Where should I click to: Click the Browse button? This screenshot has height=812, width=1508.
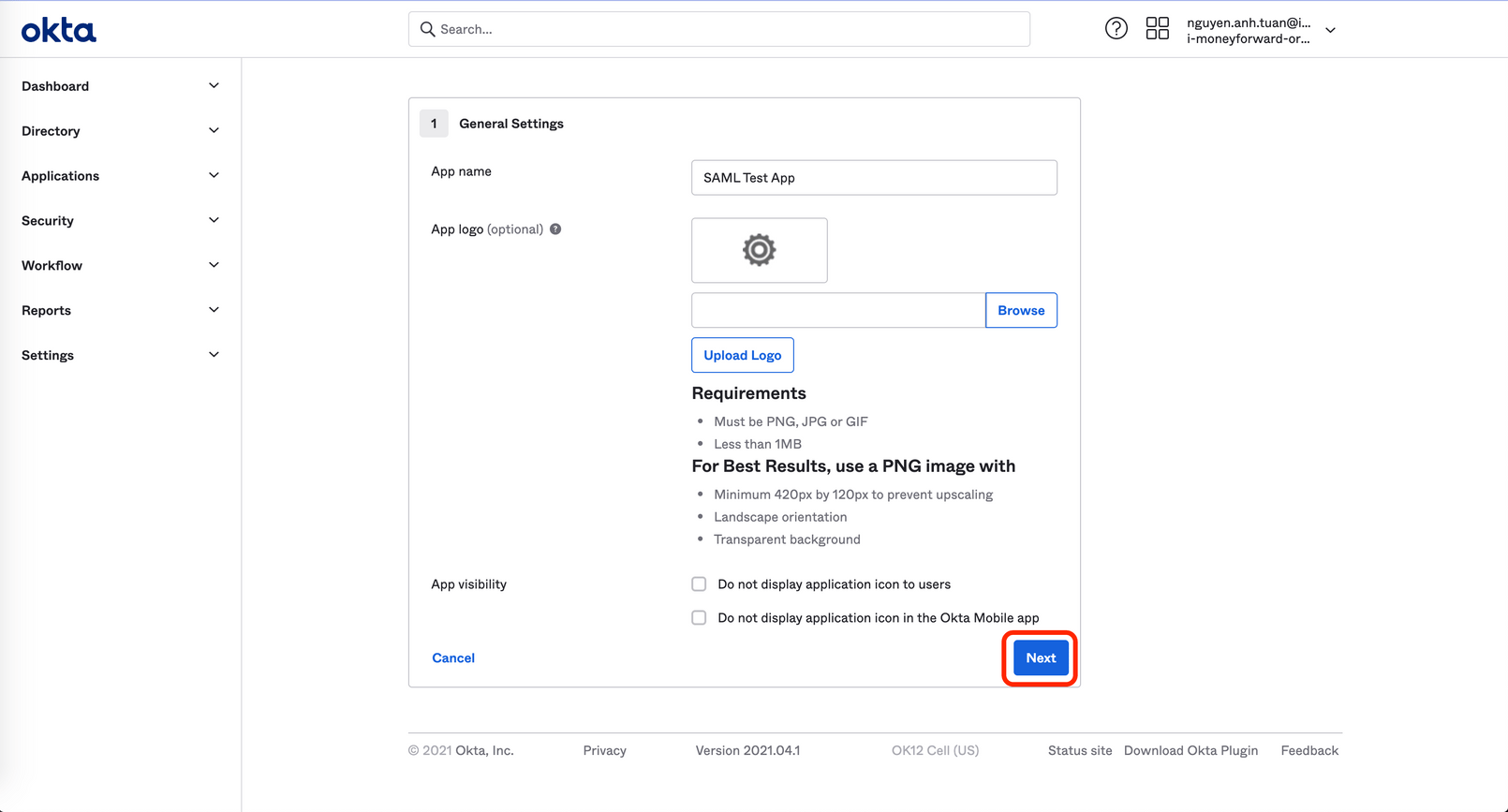(1021, 311)
